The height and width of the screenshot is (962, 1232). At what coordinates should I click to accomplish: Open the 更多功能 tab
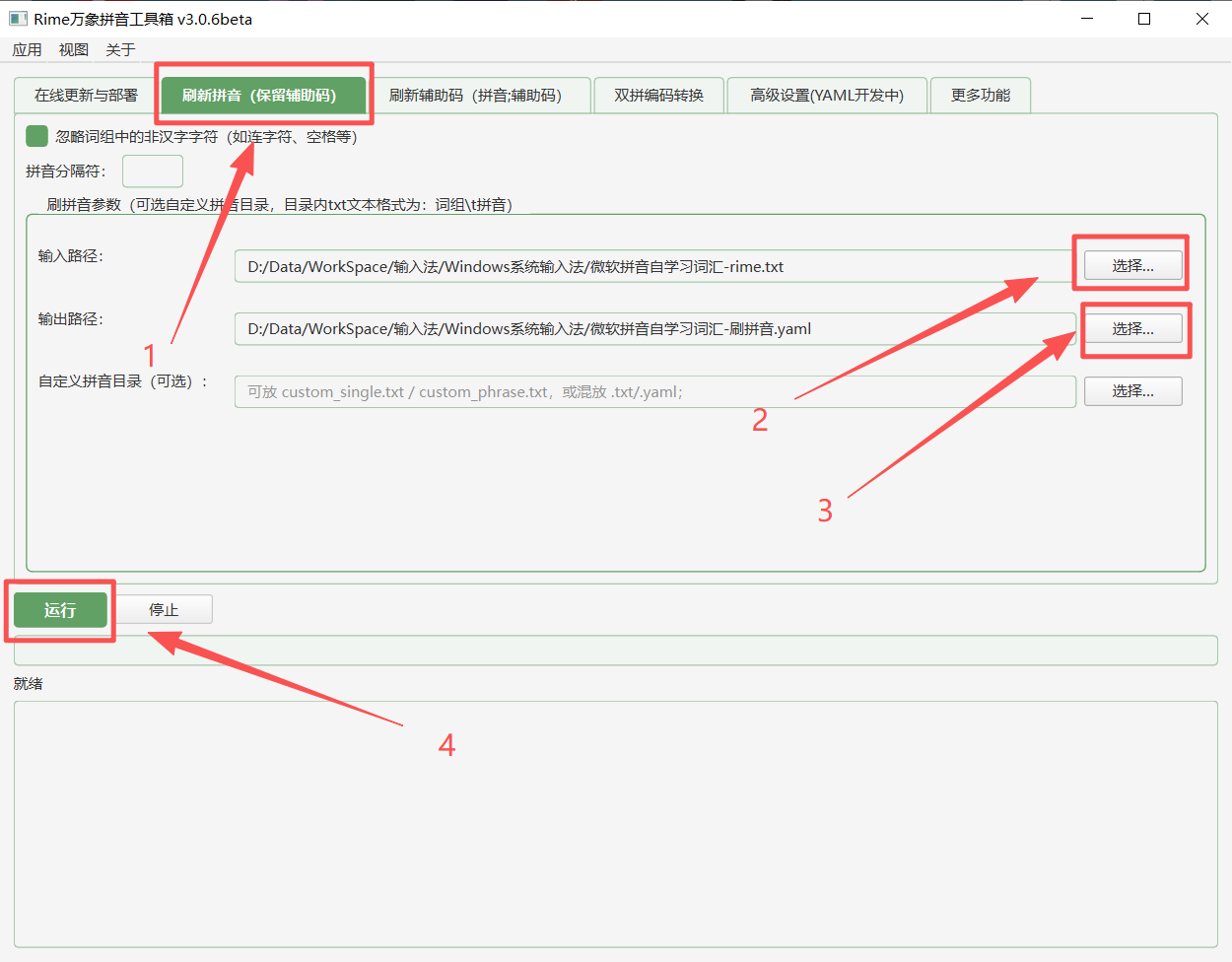point(981,96)
